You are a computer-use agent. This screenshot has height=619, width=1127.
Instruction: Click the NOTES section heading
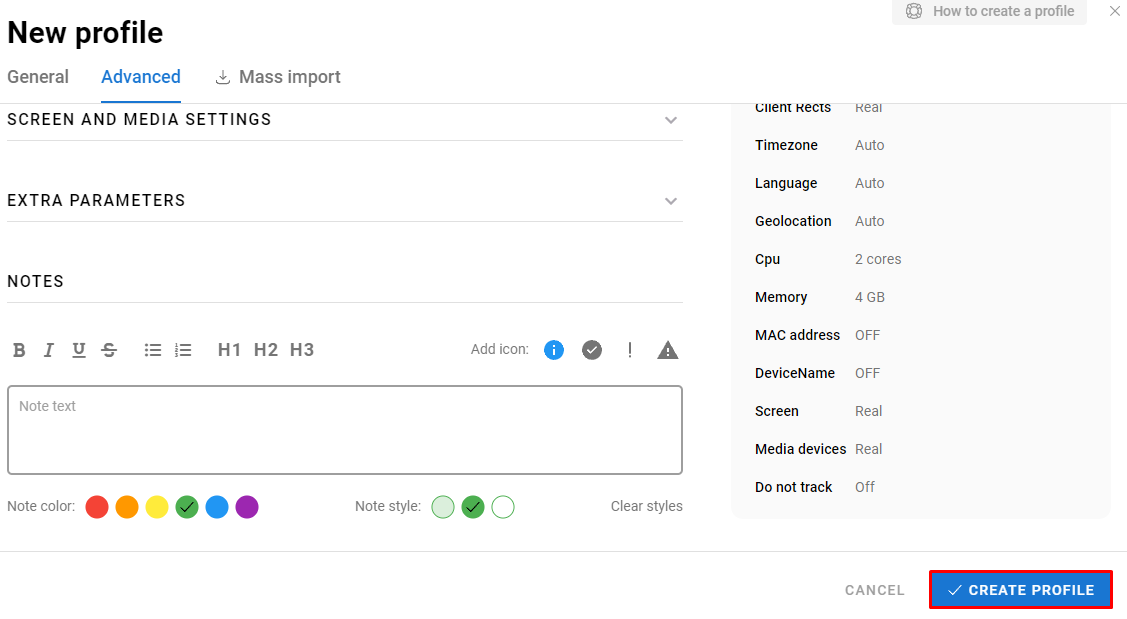(x=36, y=282)
